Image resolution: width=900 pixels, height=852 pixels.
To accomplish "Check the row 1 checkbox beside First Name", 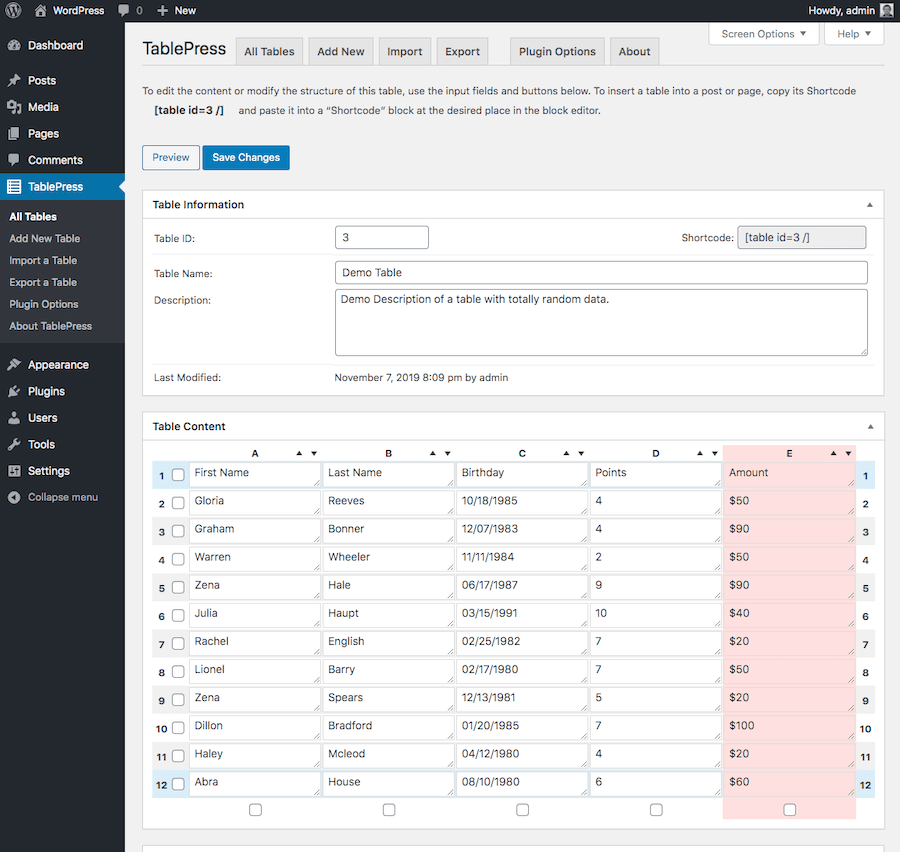I will point(179,475).
